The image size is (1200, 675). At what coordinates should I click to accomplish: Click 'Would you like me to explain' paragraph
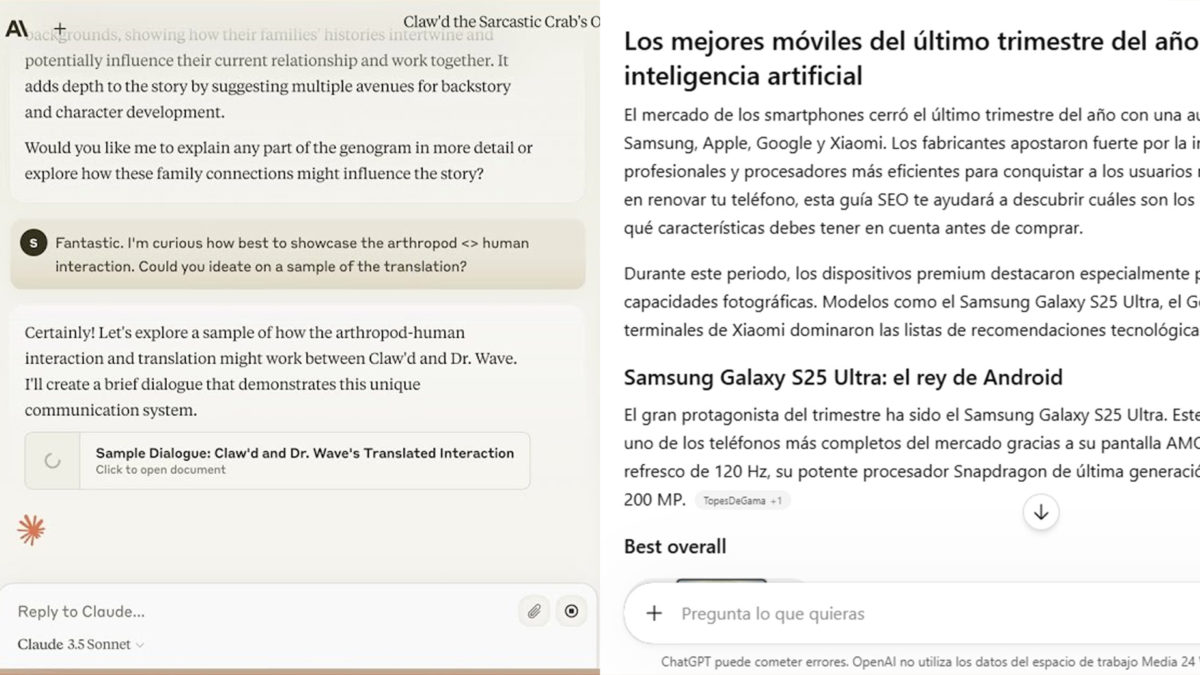point(279,161)
